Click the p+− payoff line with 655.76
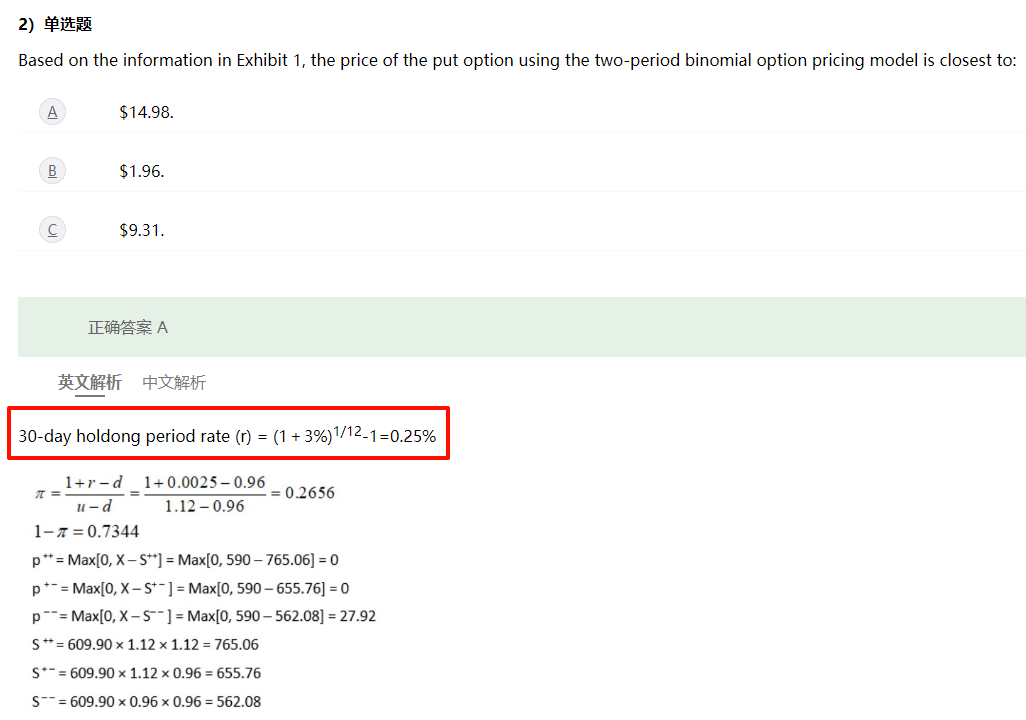 [190, 588]
